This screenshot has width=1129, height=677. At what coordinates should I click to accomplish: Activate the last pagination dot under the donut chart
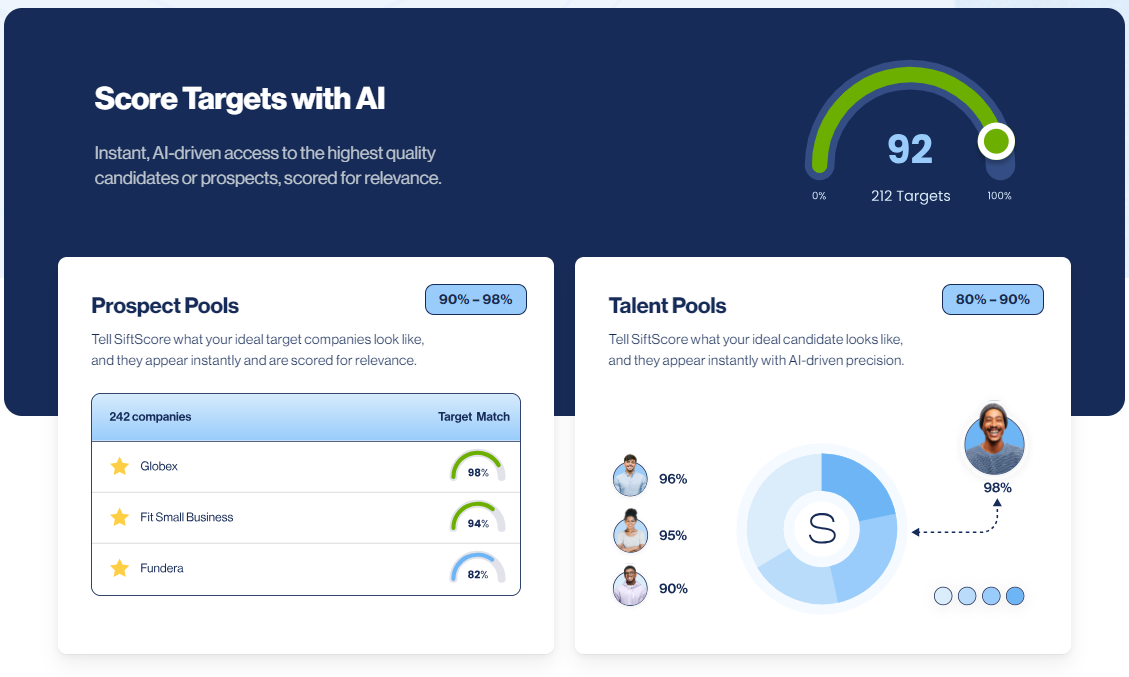[x=1015, y=595]
